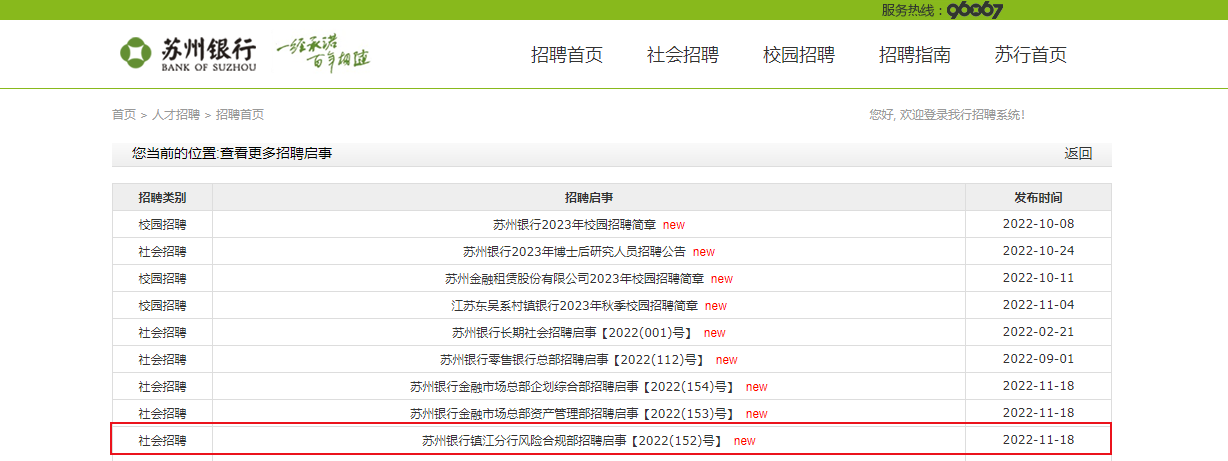Screen dimensions: 1228x461
Task: Open 苏州金融租赁股份有限公司2023年校园招聘简章
Action: click(x=574, y=278)
